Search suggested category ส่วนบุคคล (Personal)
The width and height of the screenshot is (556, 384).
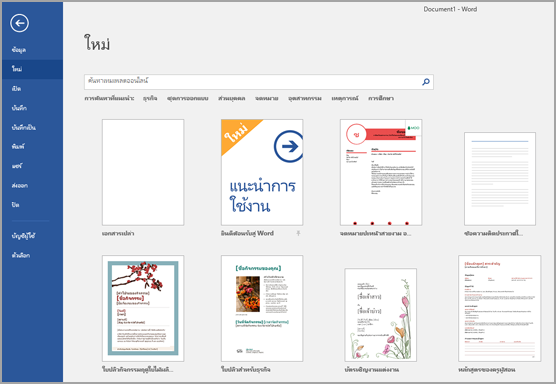tap(232, 99)
